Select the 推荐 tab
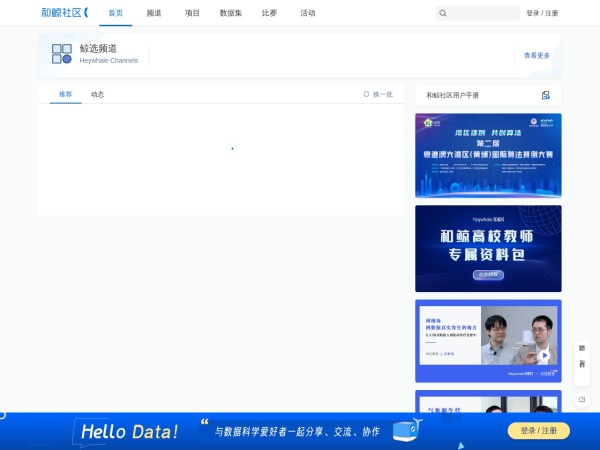The height and width of the screenshot is (450, 600). (x=66, y=94)
